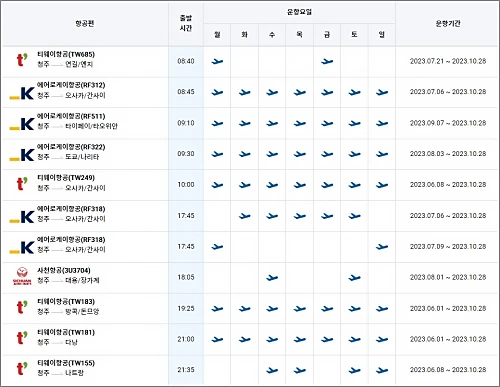Click the Thursday plane icon for RF322
500x387 pixels.
300,154
